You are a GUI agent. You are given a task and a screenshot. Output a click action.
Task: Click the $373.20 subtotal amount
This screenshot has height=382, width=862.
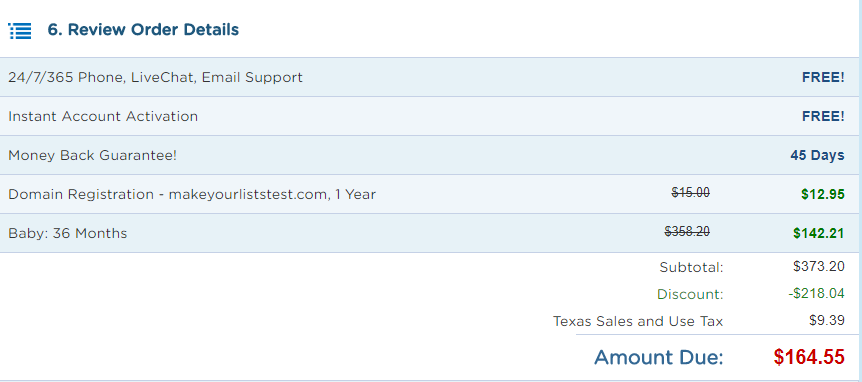[x=819, y=267]
